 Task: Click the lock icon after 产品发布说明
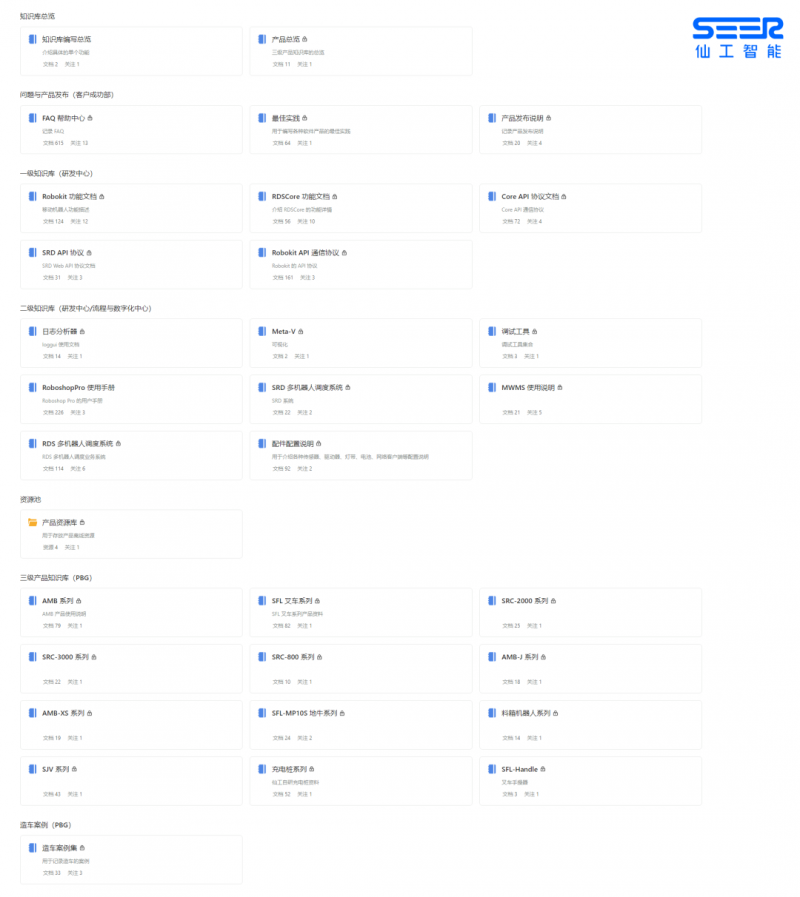pyautogui.click(x=548, y=118)
